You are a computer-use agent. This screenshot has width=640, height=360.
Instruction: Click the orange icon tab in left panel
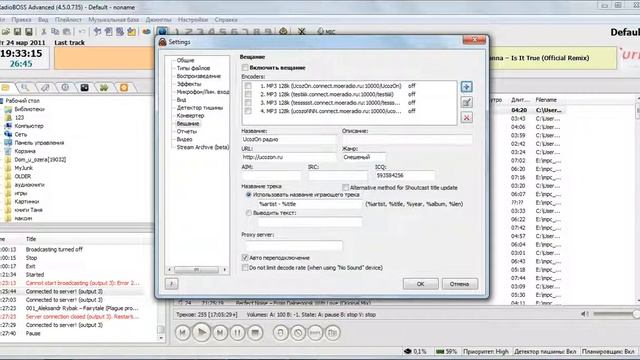click(124, 87)
